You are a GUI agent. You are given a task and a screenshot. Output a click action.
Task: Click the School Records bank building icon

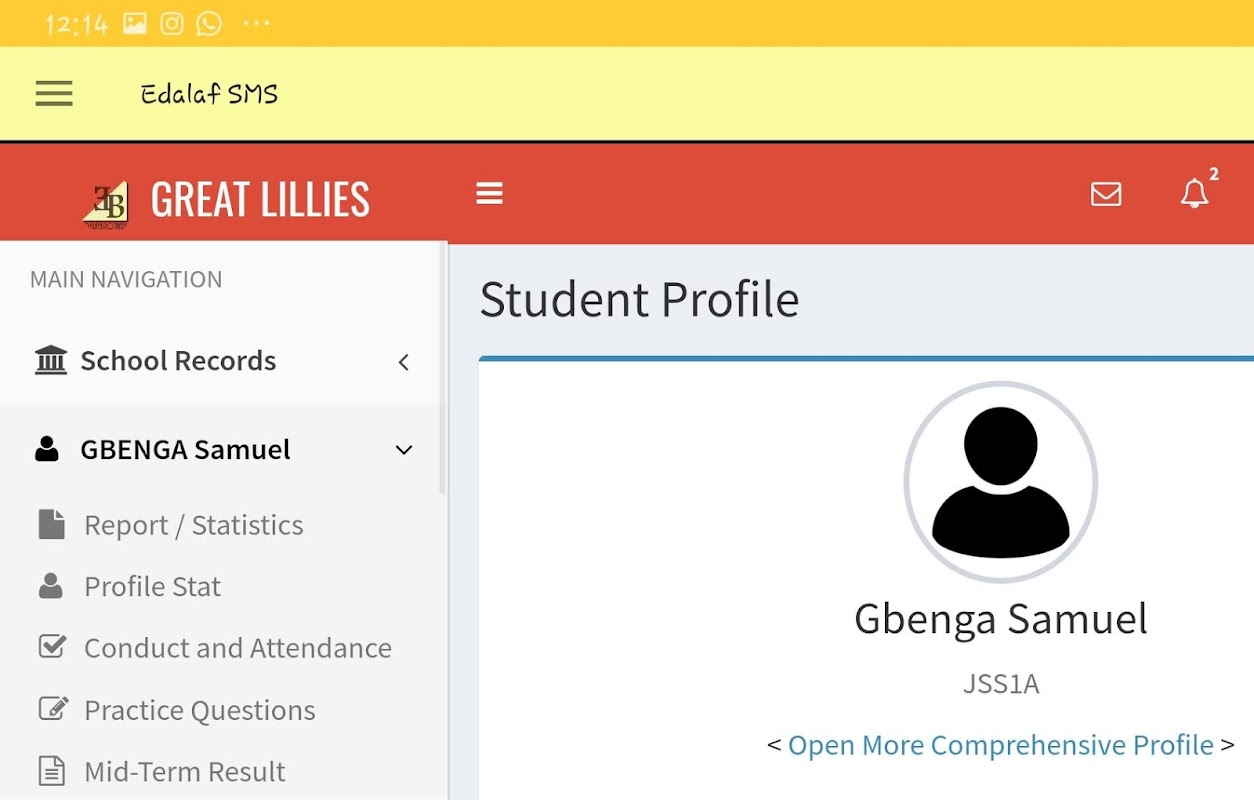coord(51,360)
